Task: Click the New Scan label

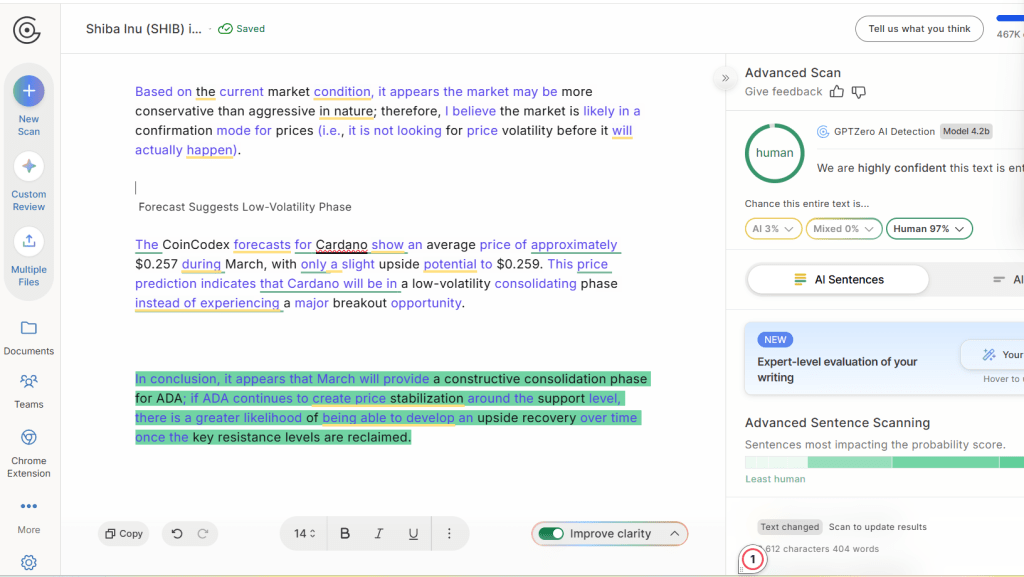Action: [29, 125]
